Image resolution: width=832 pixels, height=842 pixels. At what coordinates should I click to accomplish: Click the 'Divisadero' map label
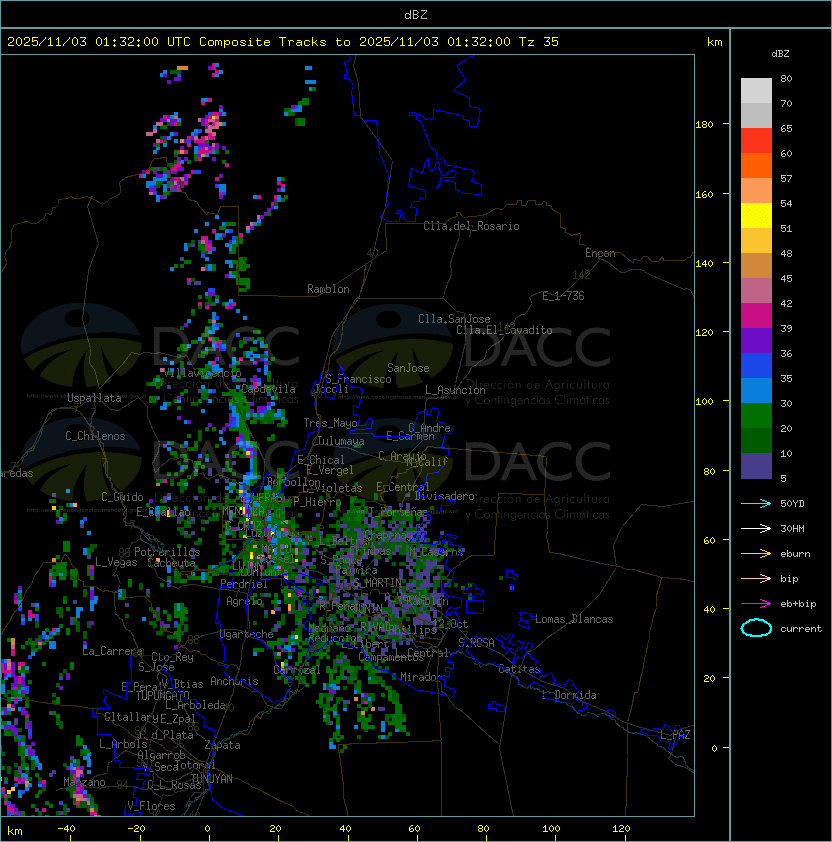(445, 496)
